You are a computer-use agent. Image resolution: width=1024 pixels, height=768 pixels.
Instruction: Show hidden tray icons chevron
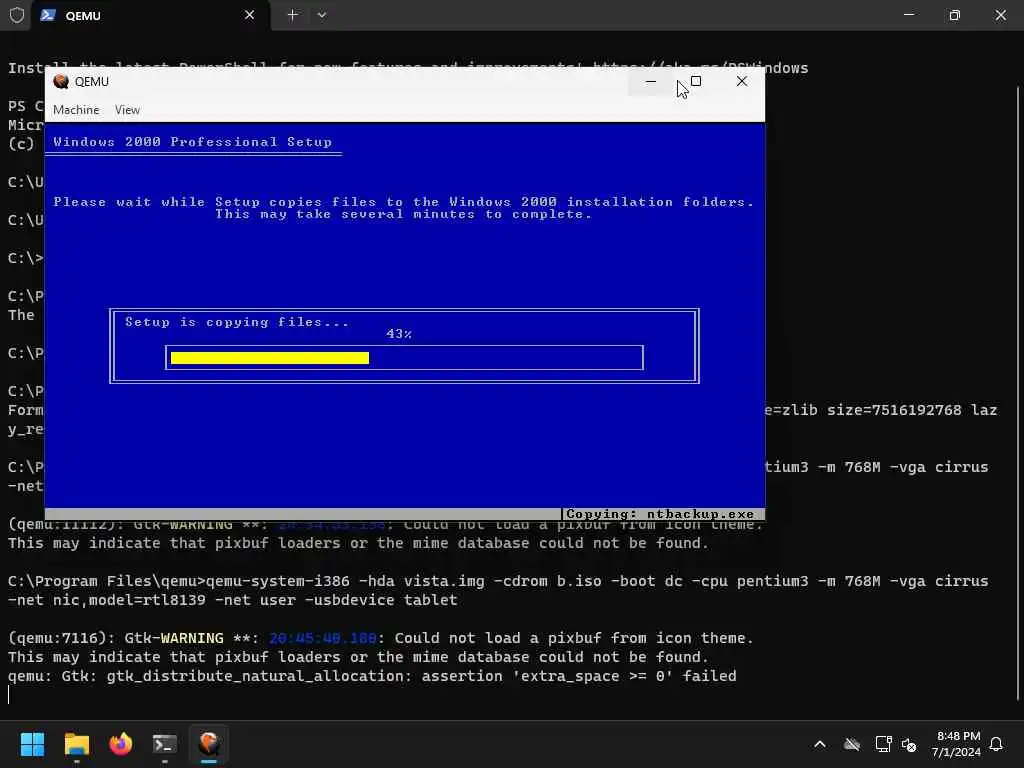tap(820, 744)
